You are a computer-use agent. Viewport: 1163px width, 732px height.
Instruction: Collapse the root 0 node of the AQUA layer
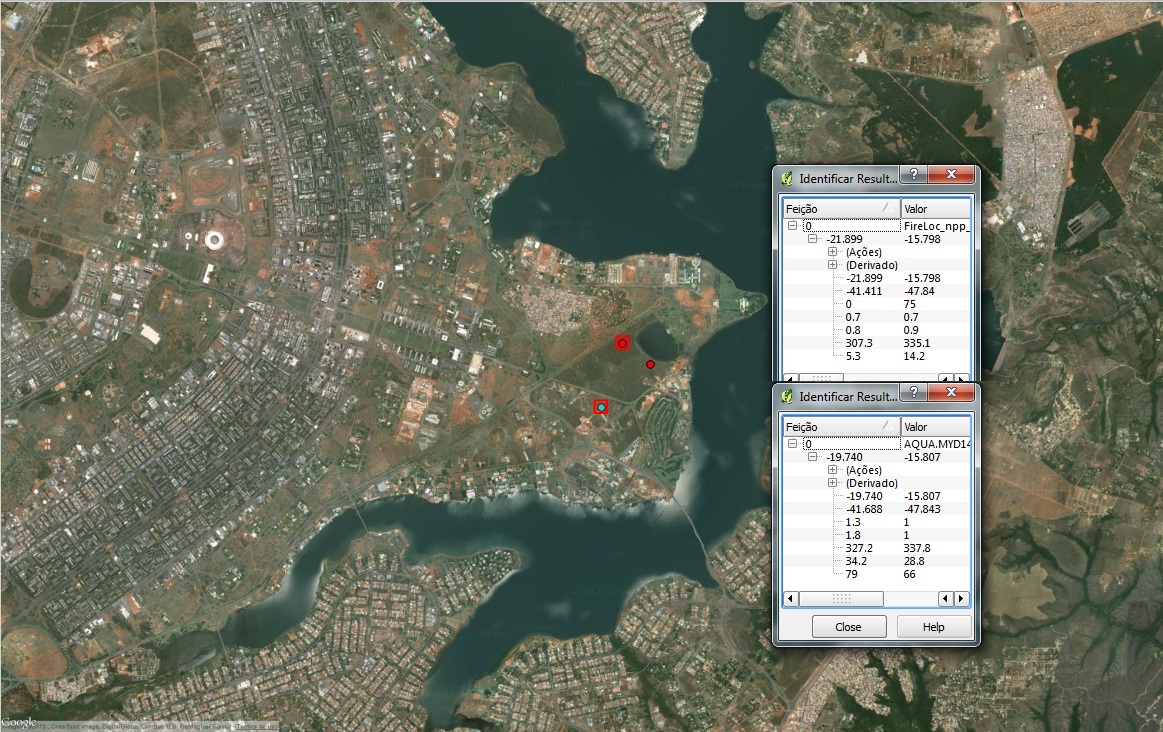[793, 444]
